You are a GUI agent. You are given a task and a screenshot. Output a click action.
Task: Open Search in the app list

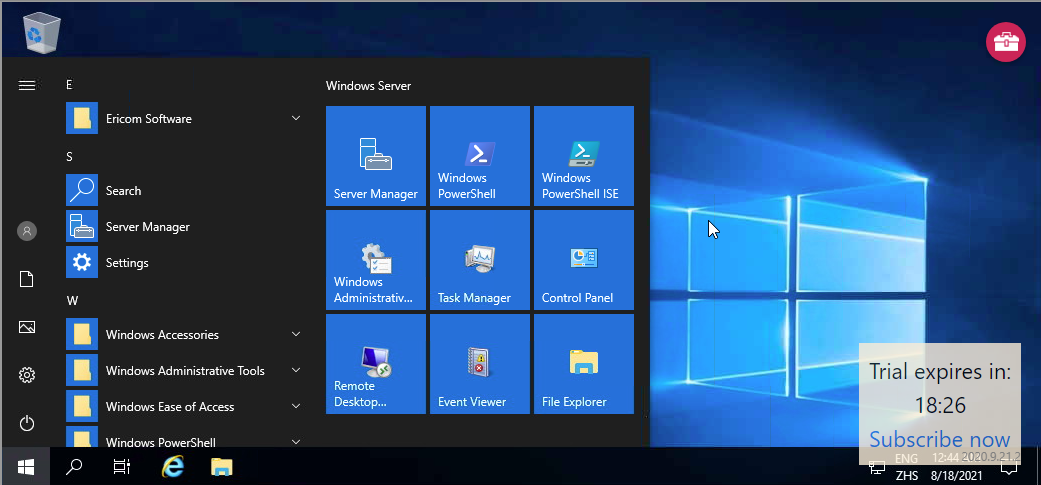[186, 190]
